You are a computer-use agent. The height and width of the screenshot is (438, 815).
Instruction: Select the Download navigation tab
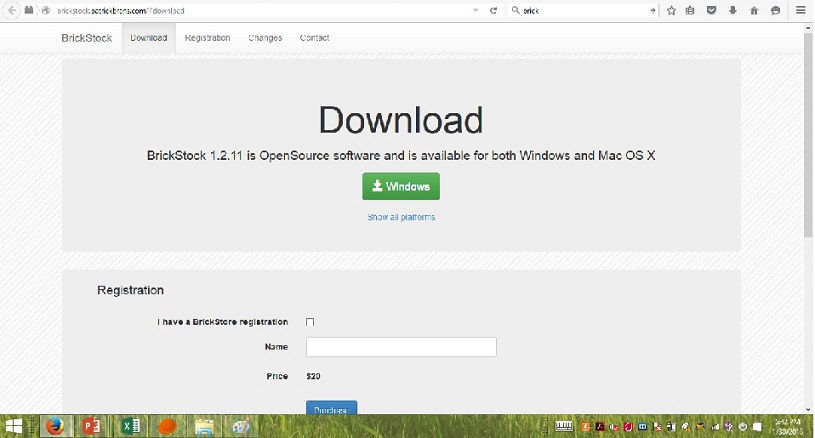click(149, 38)
